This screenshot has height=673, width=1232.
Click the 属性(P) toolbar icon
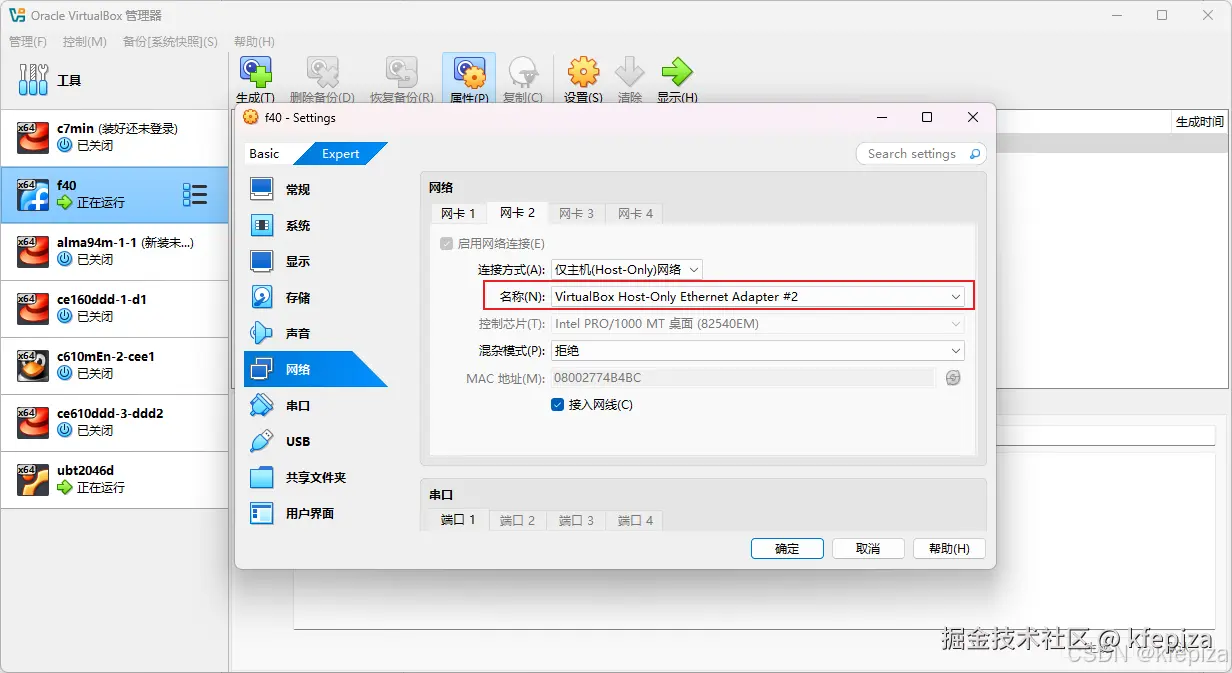[468, 75]
